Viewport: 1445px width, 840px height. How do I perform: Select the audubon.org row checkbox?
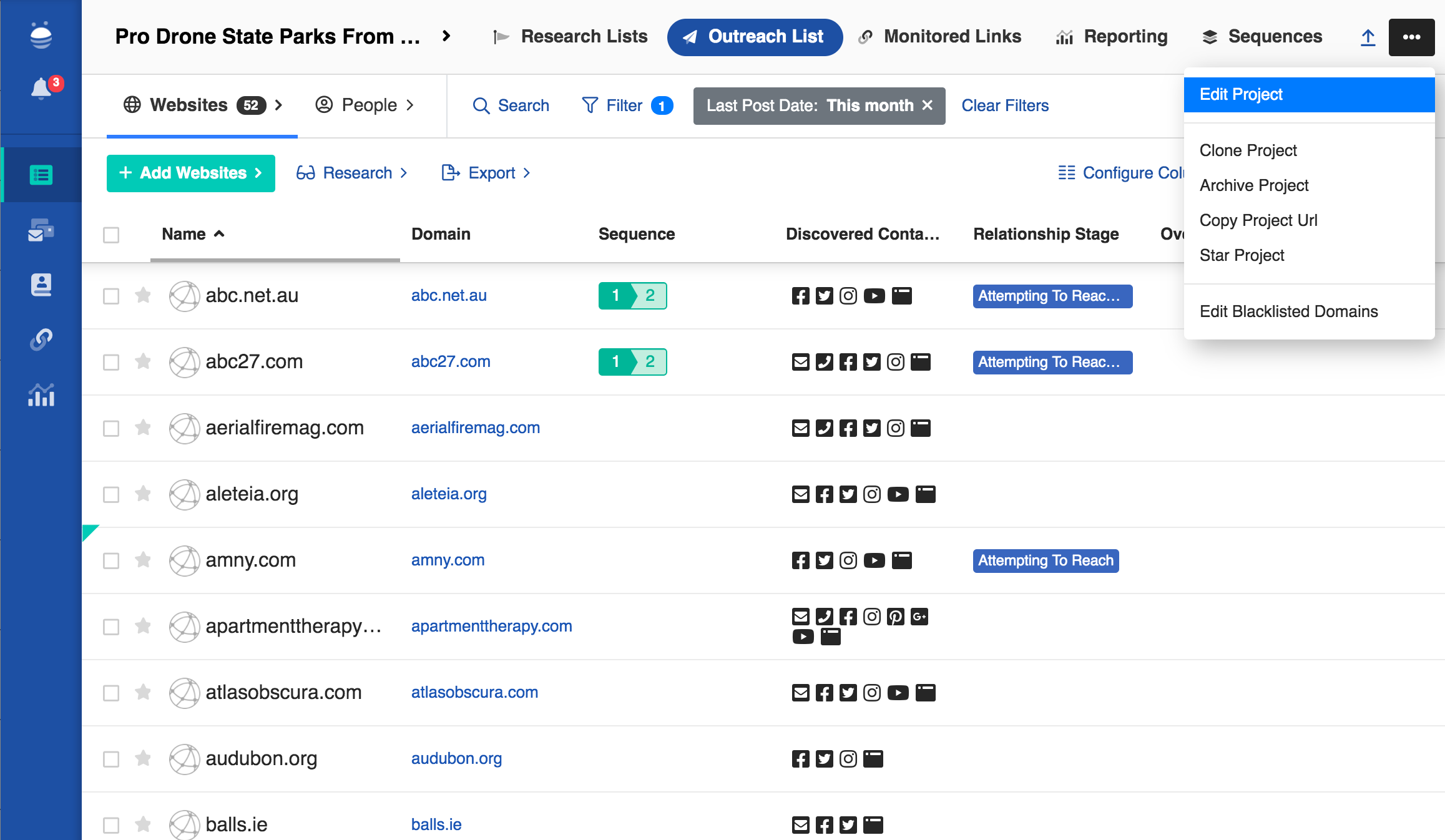click(111, 759)
